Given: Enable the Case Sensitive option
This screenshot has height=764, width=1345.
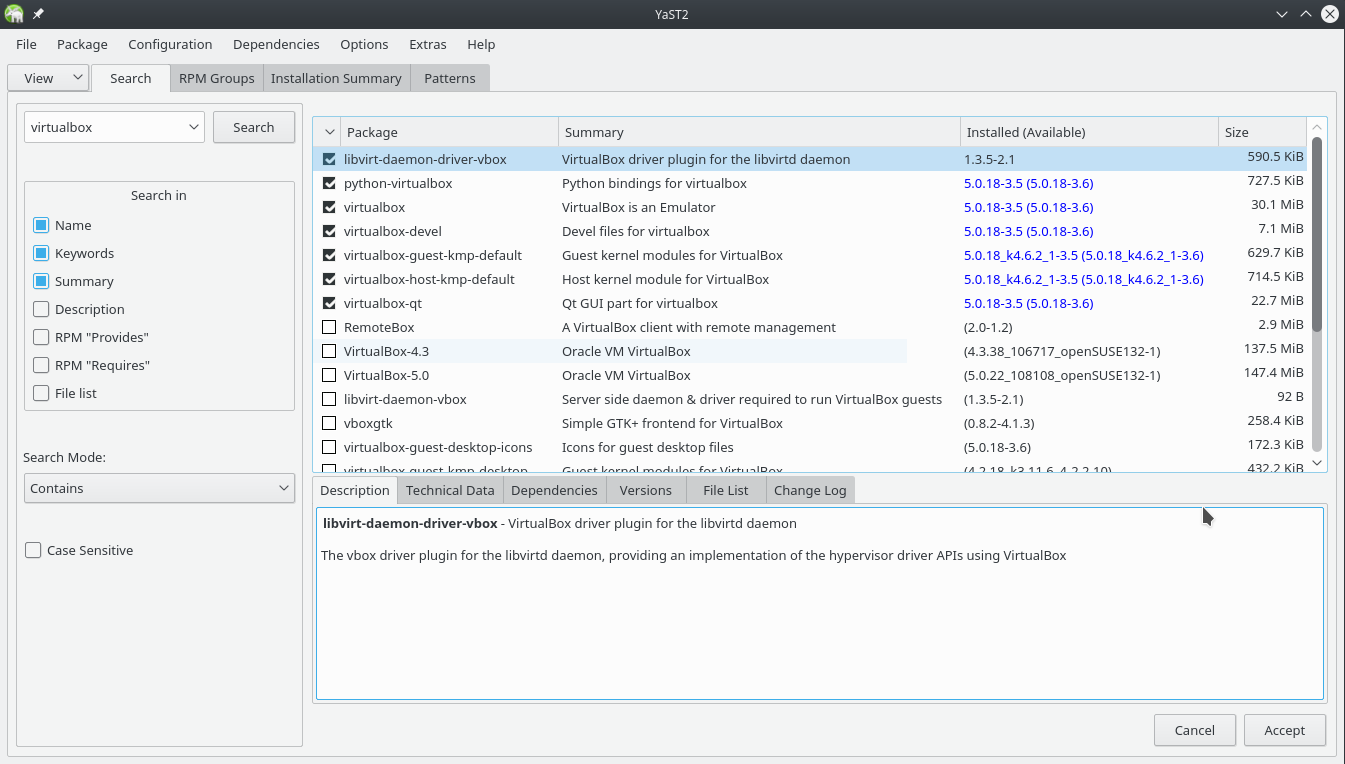Looking at the screenshot, I should click(x=33, y=550).
